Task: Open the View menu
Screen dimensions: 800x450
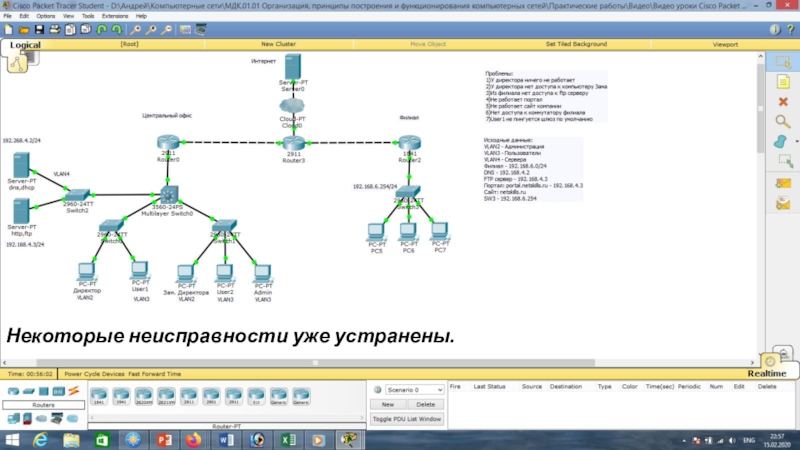Action: click(x=68, y=16)
